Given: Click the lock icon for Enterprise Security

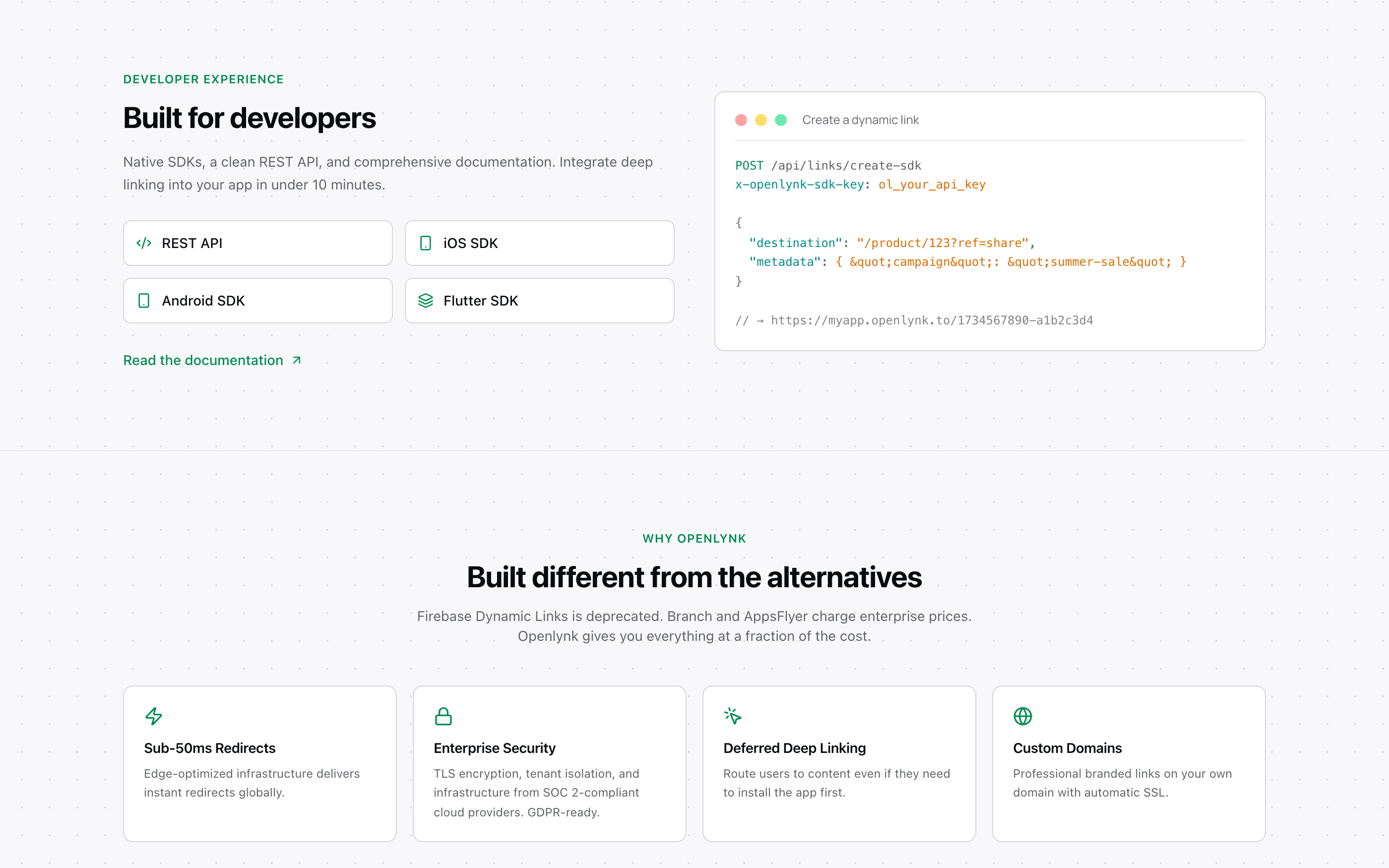Looking at the screenshot, I should [443, 716].
